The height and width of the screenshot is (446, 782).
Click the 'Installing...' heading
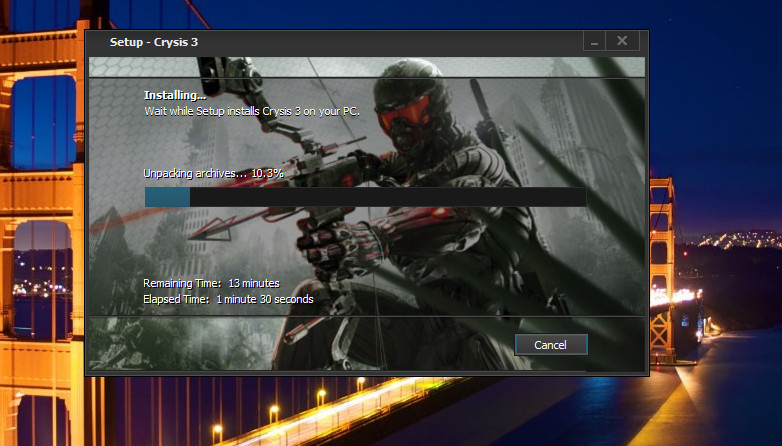point(175,95)
